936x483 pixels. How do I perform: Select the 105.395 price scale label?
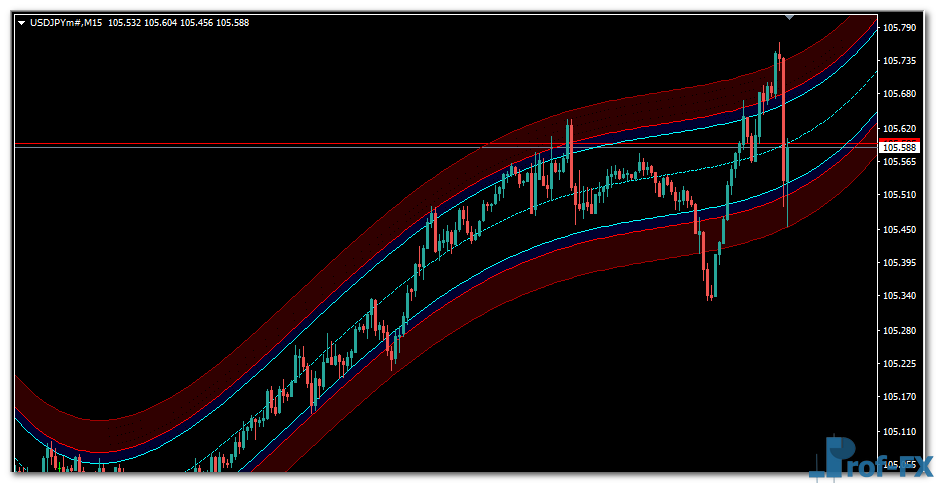coord(900,262)
